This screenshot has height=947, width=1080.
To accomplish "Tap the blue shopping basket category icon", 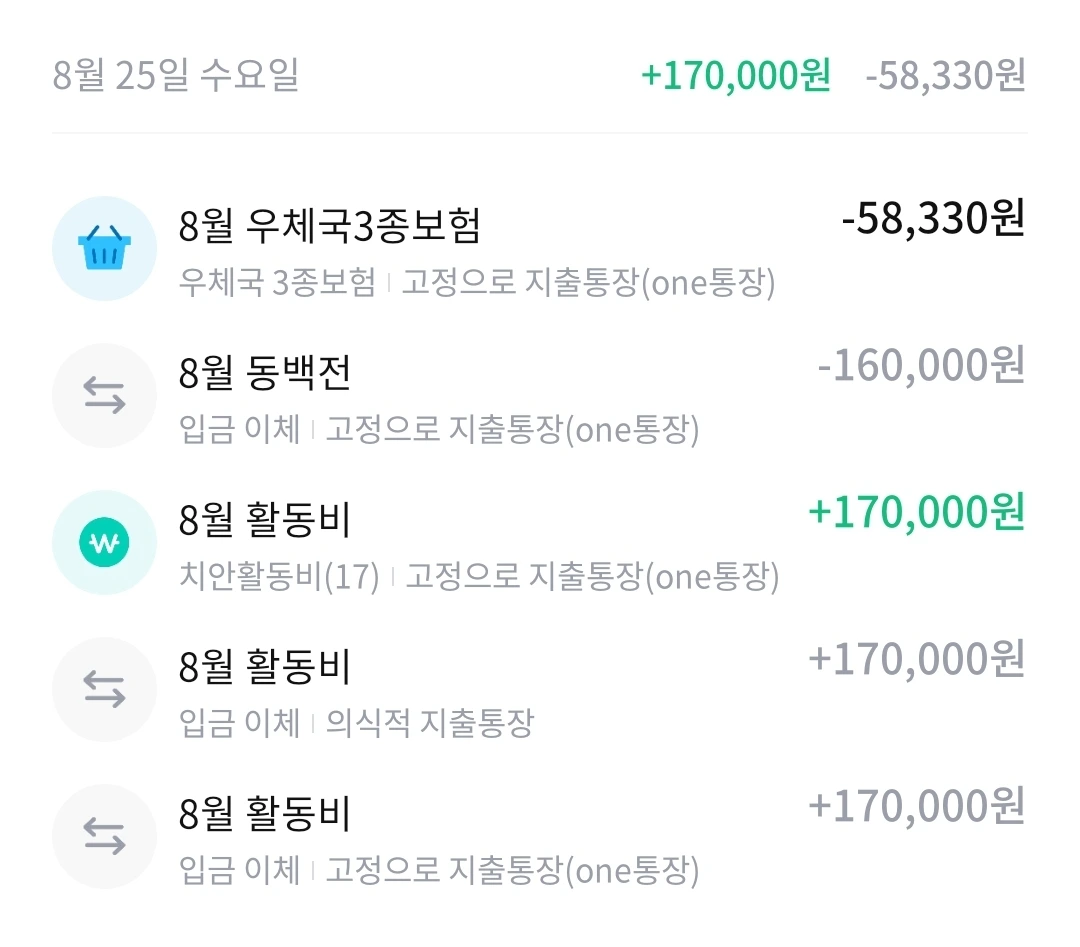I will pyautogui.click(x=104, y=248).
